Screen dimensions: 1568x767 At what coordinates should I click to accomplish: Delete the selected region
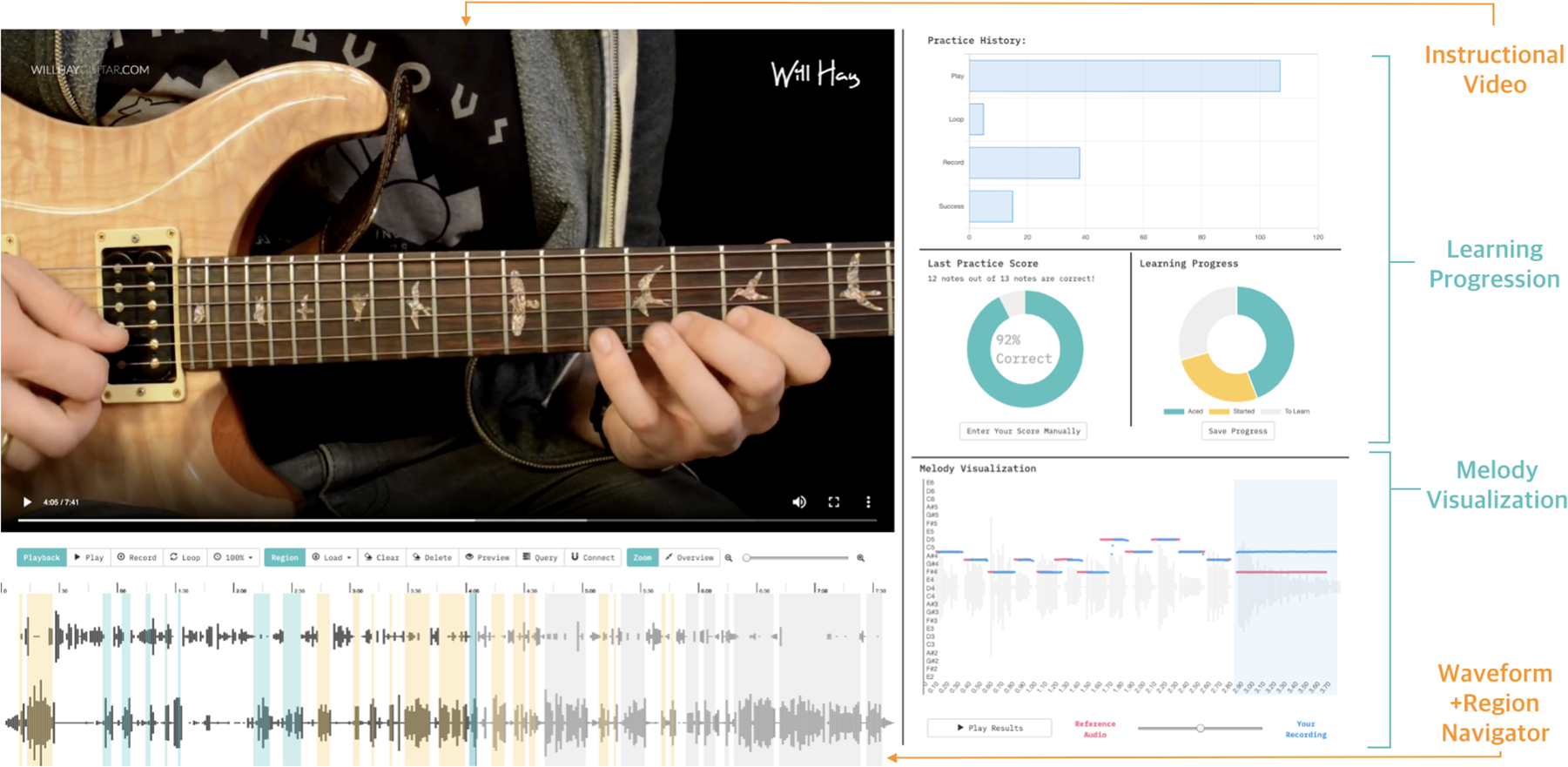(433, 557)
